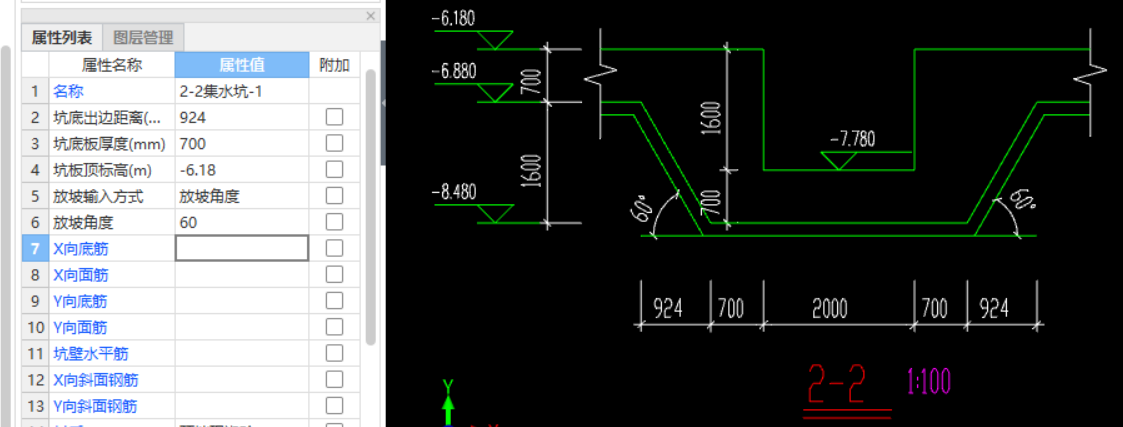Open the 图层管理 tab
This screenshot has width=1123, height=427.
(143, 37)
